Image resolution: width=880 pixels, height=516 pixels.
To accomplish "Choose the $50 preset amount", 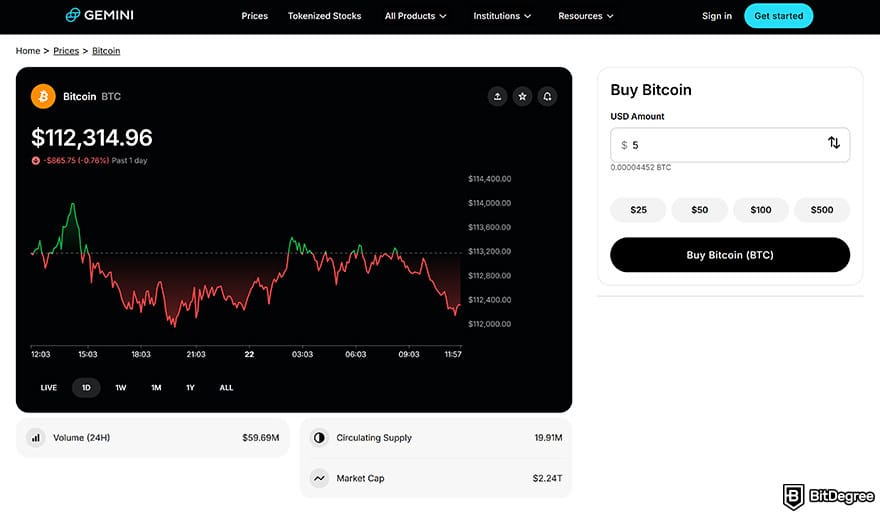I will tap(699, 210).
